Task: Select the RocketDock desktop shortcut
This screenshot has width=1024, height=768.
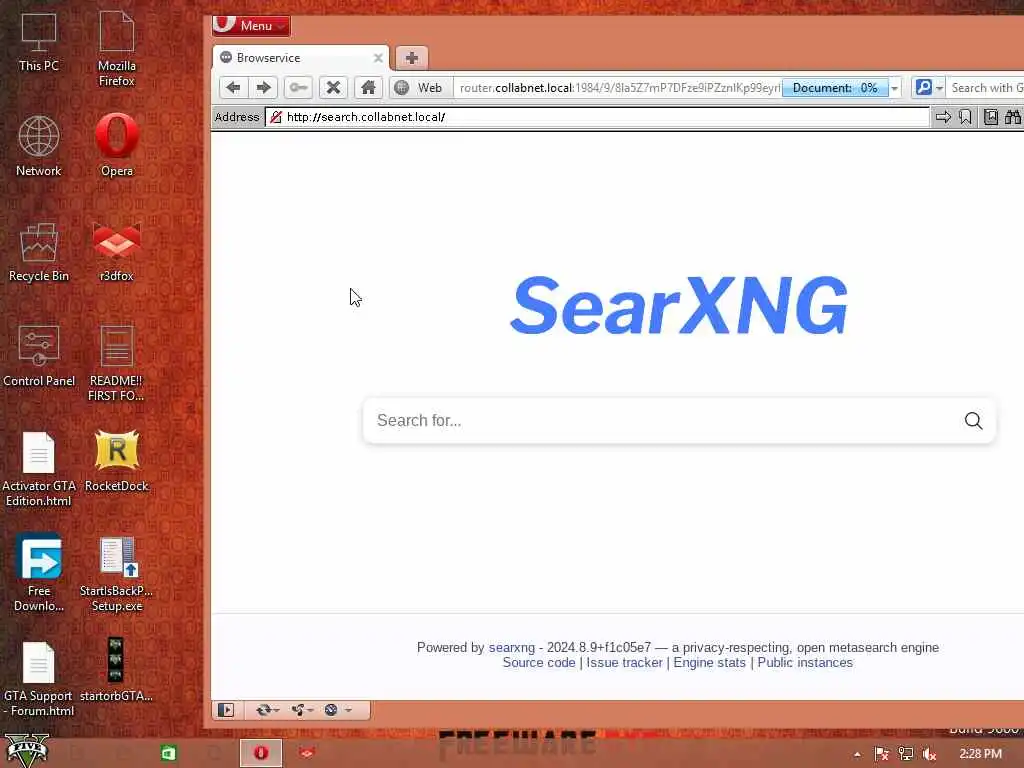Action: 116,460
